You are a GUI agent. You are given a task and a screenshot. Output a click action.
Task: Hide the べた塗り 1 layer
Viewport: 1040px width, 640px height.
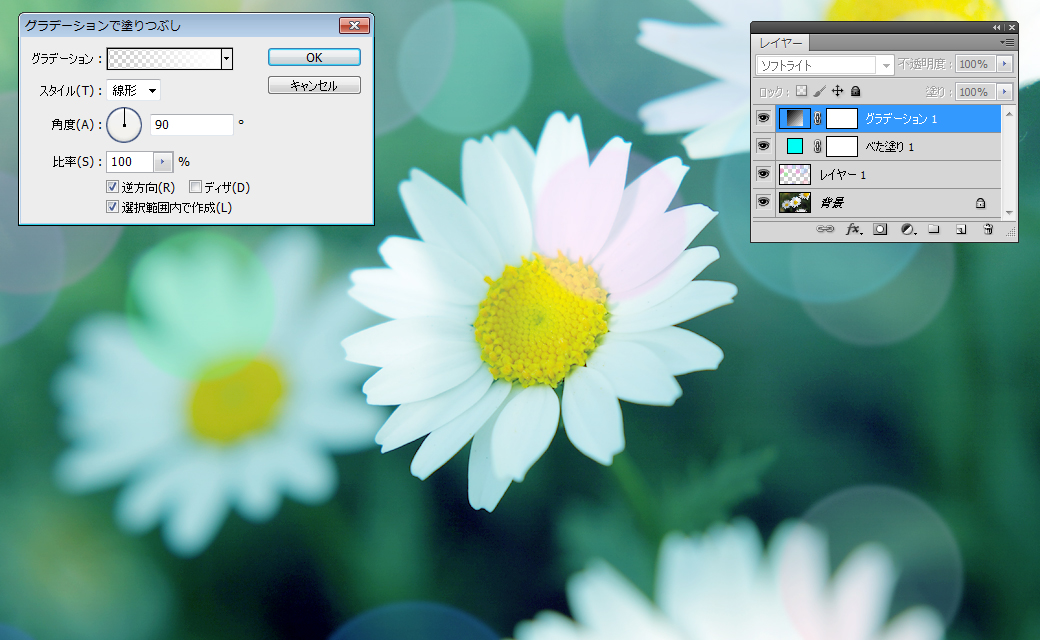[x=763, y=146]
